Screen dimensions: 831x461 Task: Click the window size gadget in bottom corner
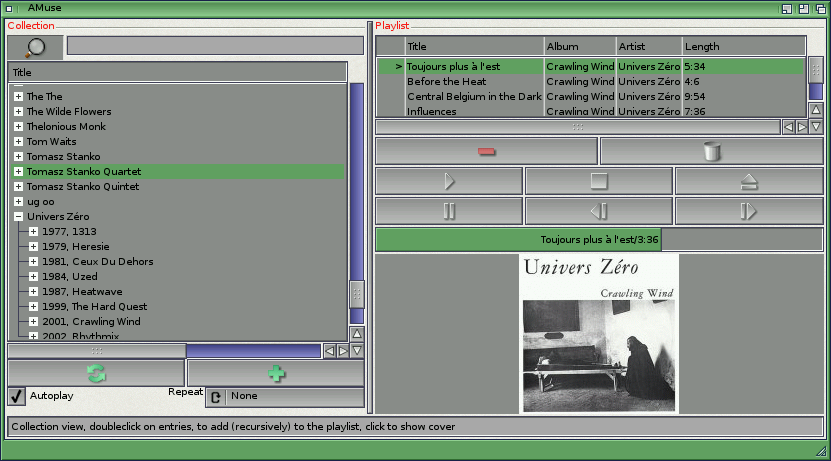pyautogui.click(x=821, y=451)
